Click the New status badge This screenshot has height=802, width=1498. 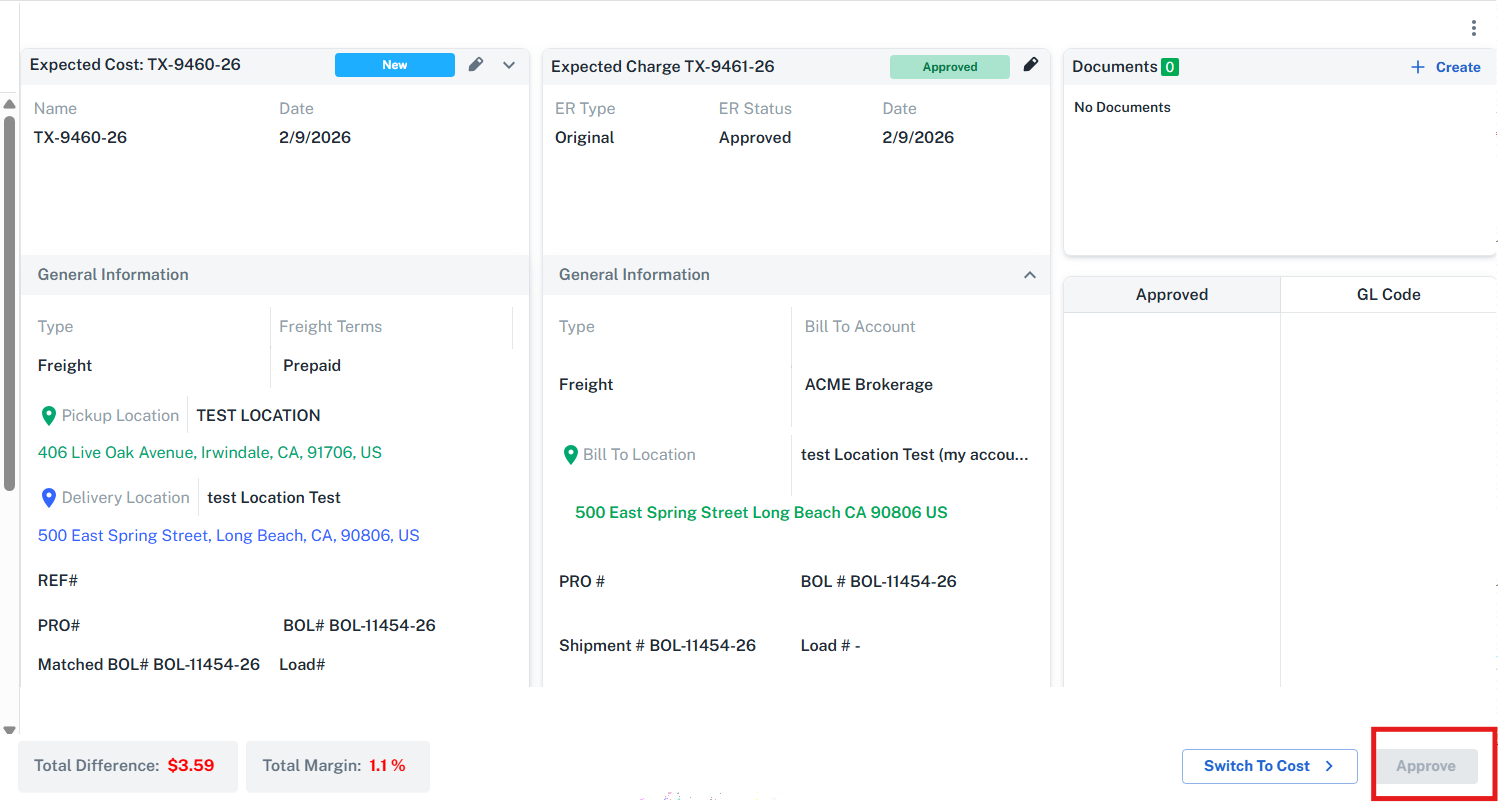pyautogui.click(x=394, y=65)
